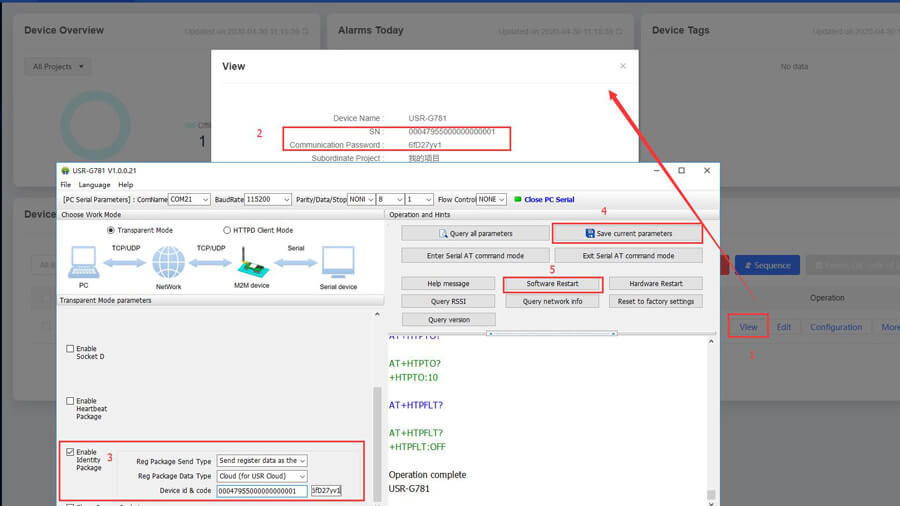Screen dimensions: 900x506
Task: Close the View dialog with the X icon
Action: point(623,66)
